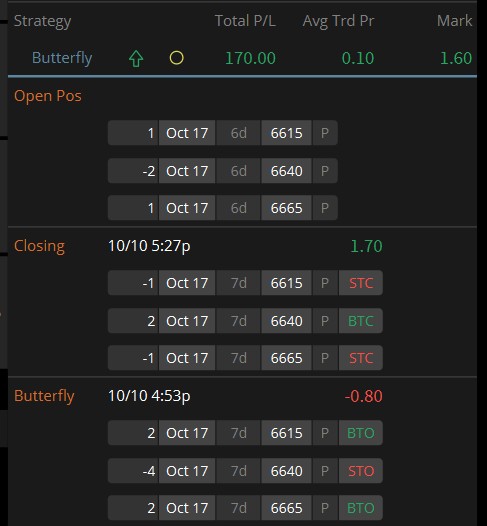Collapse the Closing trade section
Viewport: 487px width, 526px height.
click(39, 246)
